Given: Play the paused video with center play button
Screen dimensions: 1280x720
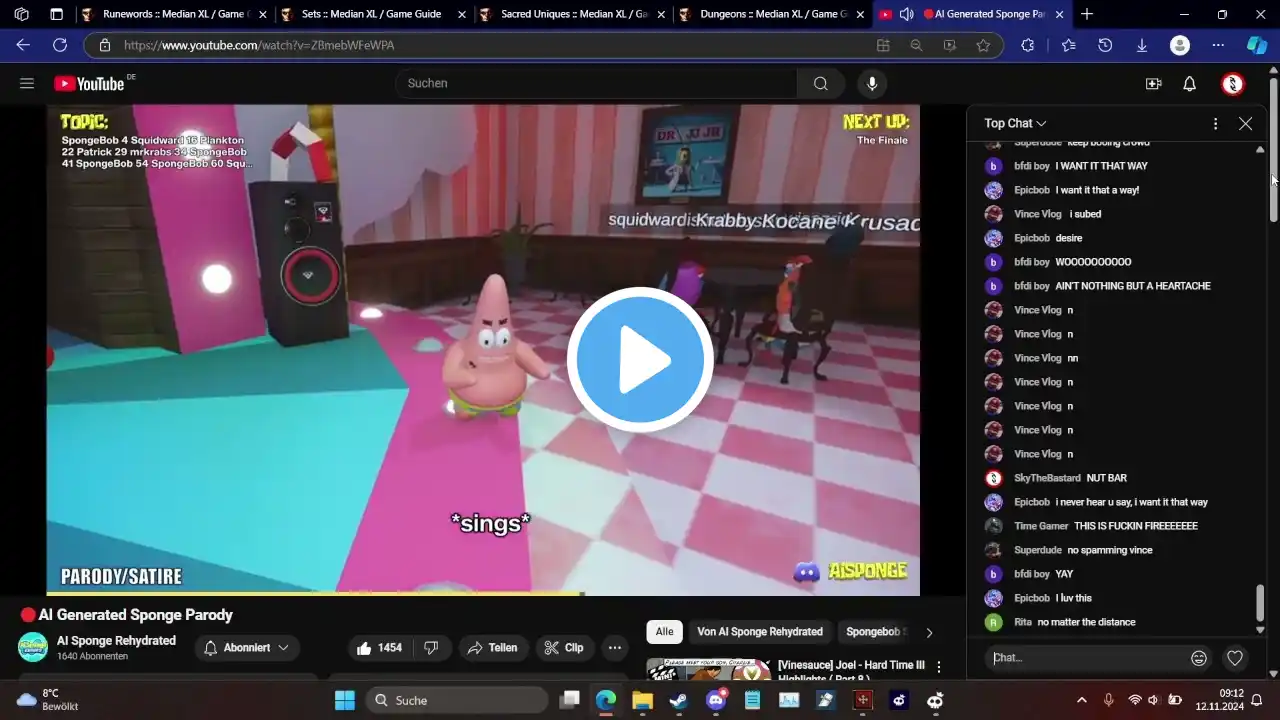Looking at the screenshot, I should 640,360.
